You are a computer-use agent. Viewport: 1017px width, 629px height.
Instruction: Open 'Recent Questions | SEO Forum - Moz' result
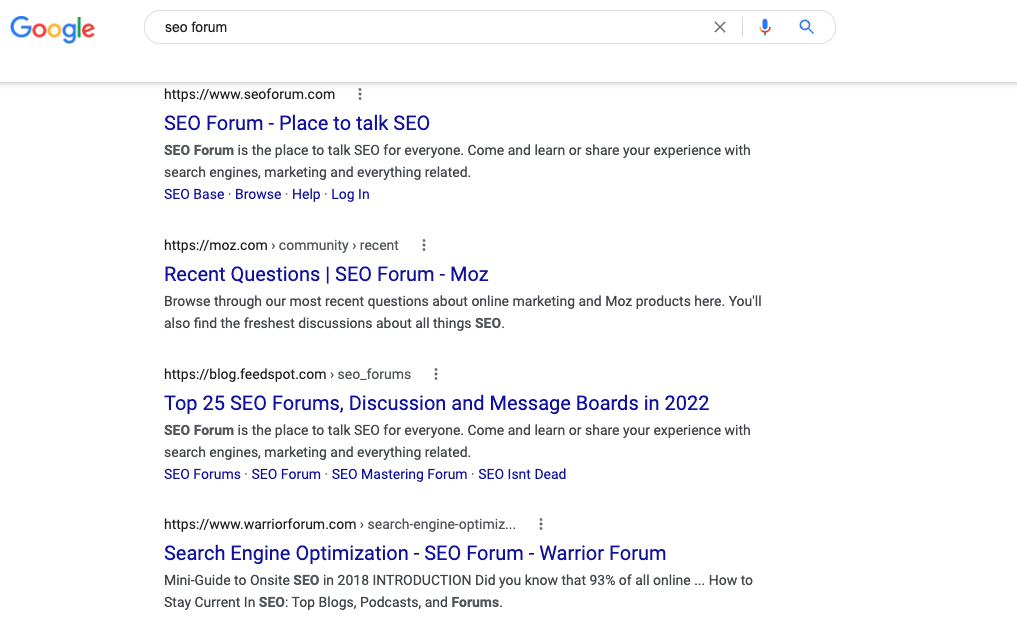[x=326, y=274]
